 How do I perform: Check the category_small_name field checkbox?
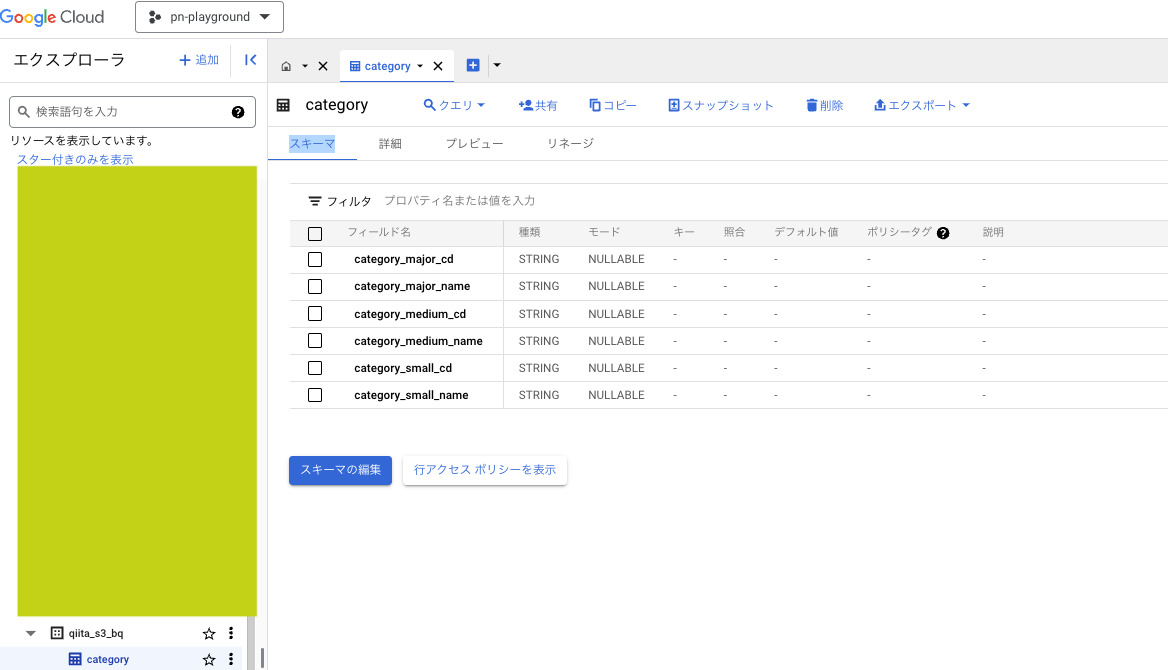pyautogui.click(x=315, y=394)
